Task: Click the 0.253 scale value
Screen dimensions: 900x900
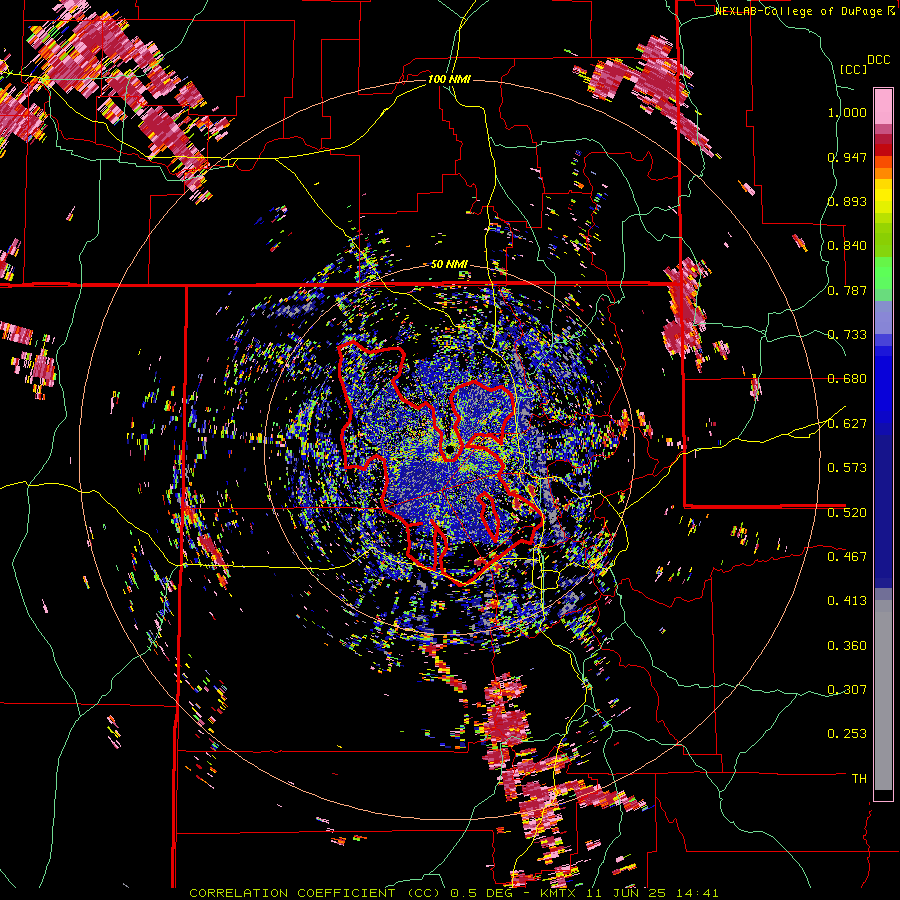Action: [x=847, y=734]
